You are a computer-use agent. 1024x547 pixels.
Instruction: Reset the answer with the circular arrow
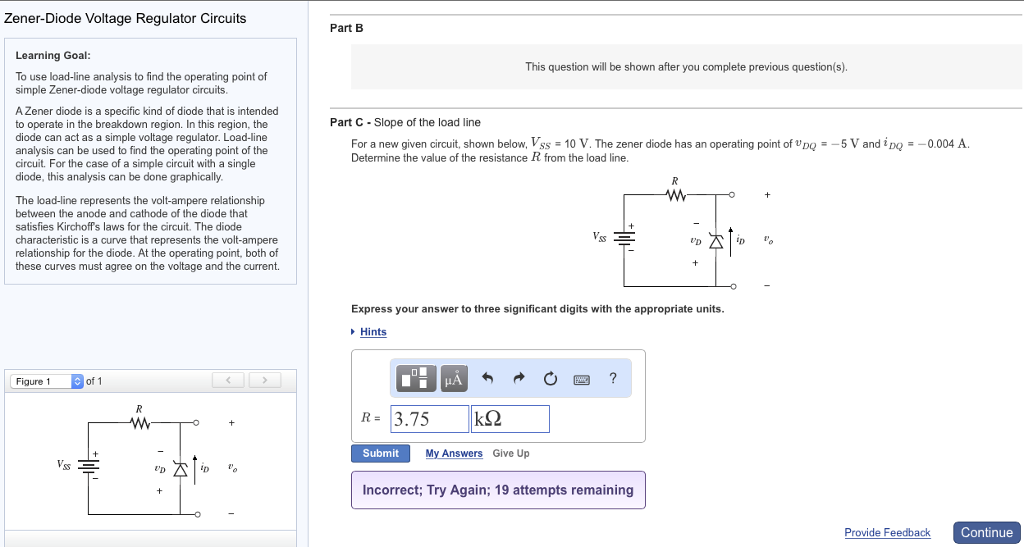[550, 378]
